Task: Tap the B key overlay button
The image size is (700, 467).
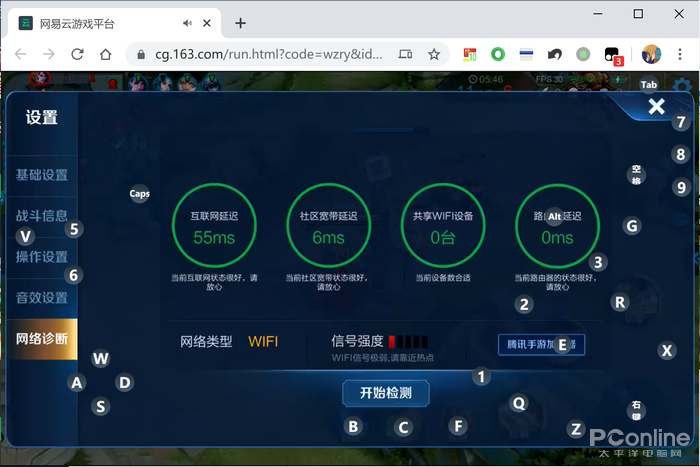Action: tap(353, 426)
